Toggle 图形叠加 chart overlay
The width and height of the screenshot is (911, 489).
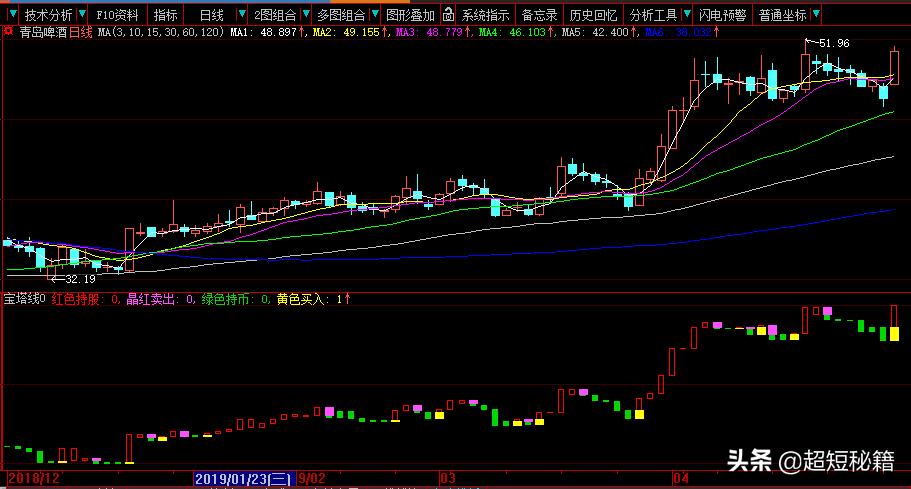(x=410, y=15)
